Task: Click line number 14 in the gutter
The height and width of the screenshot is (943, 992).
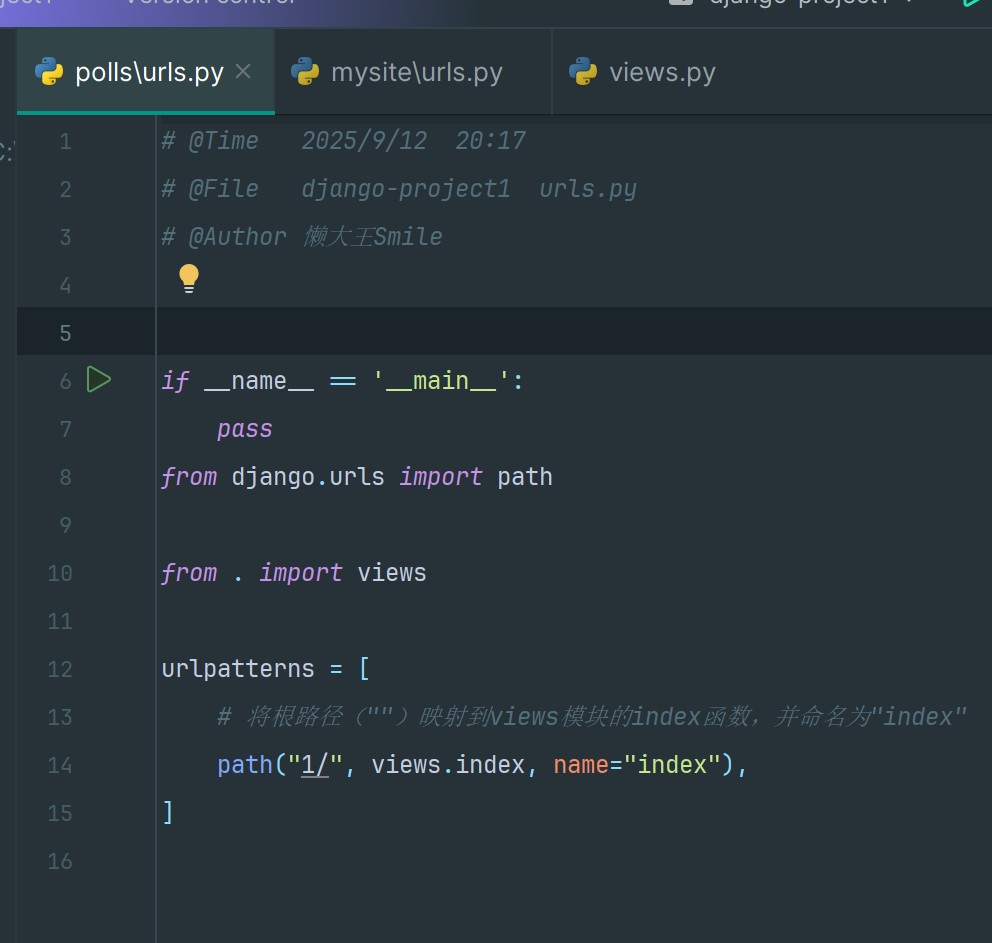Action: [60, 765]
